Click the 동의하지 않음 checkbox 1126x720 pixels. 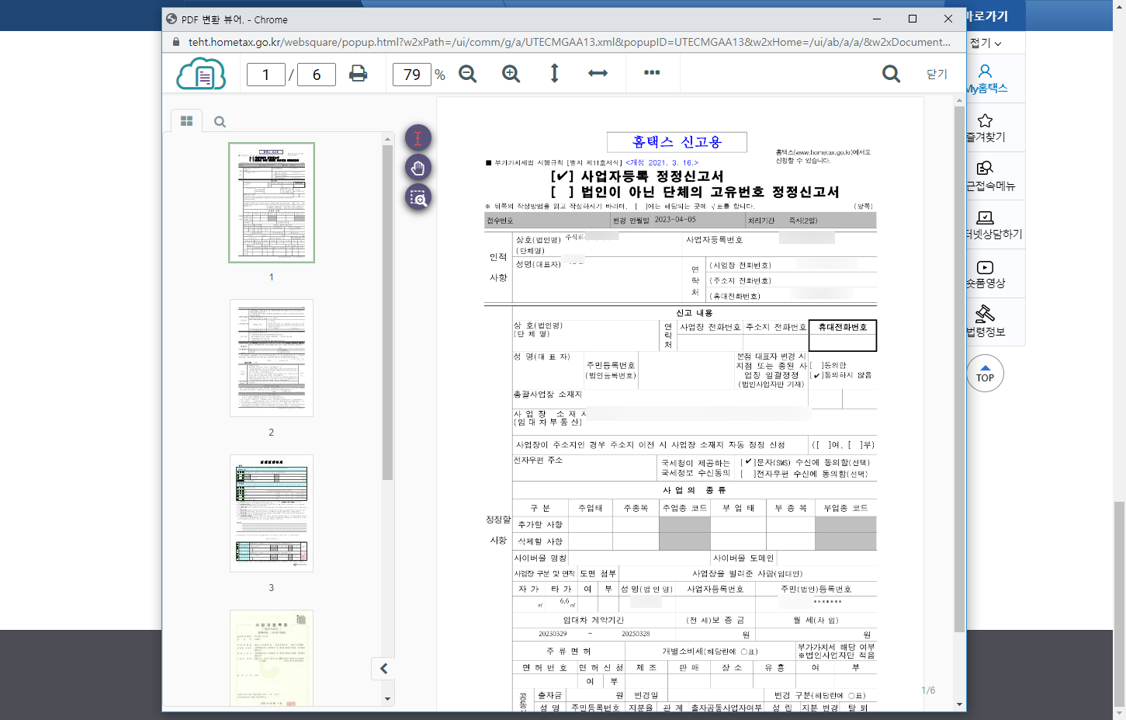816,375
